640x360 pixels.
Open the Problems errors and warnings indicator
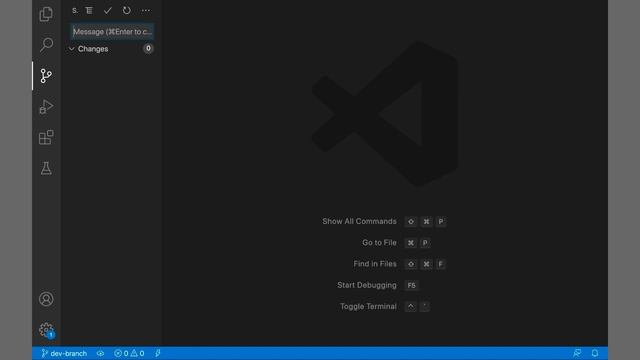point(129,353)
